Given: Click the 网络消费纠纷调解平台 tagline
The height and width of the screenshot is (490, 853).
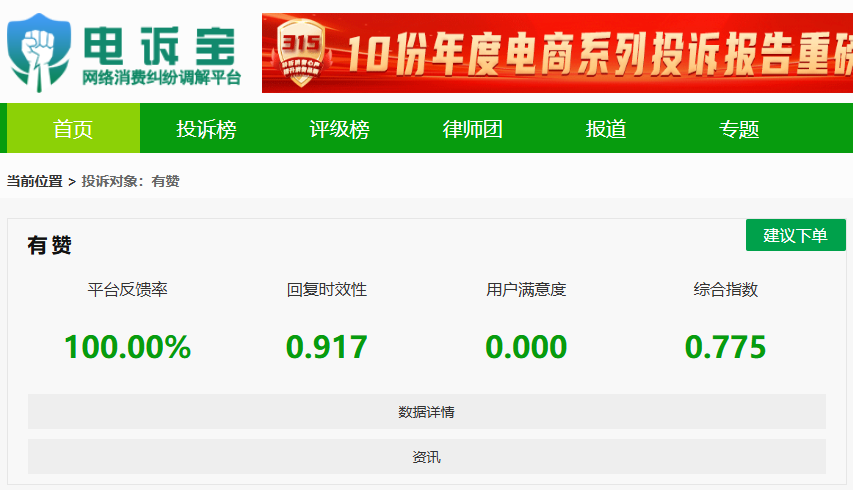Looking at the screenshot, I should [162, 78].
